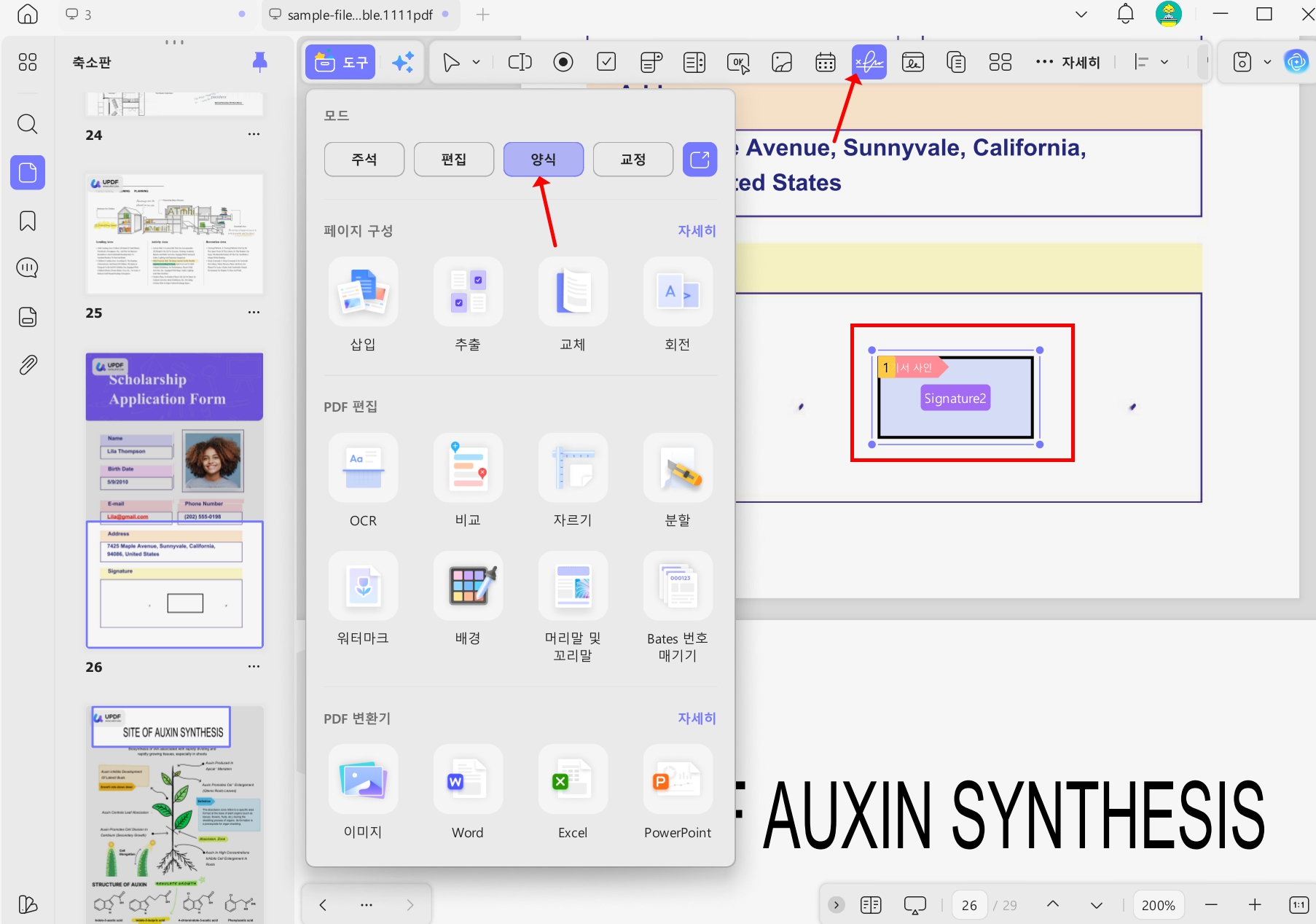Open the tab list chevron dropdown
1316x924 pixels.
1081,14
